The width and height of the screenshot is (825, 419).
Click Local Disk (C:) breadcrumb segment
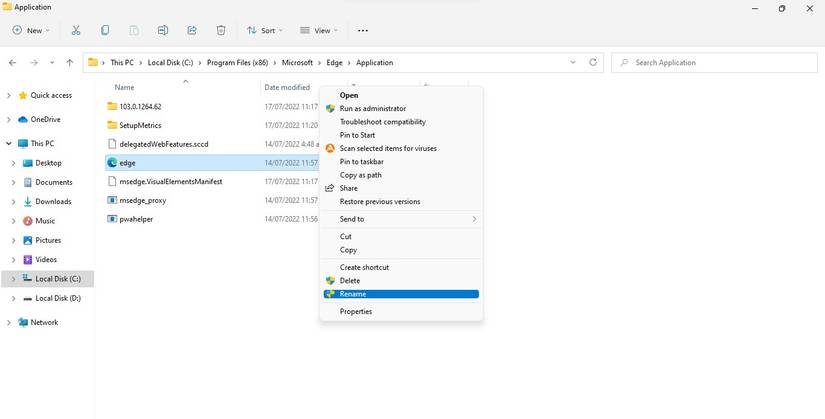click(x=170, y=63)
